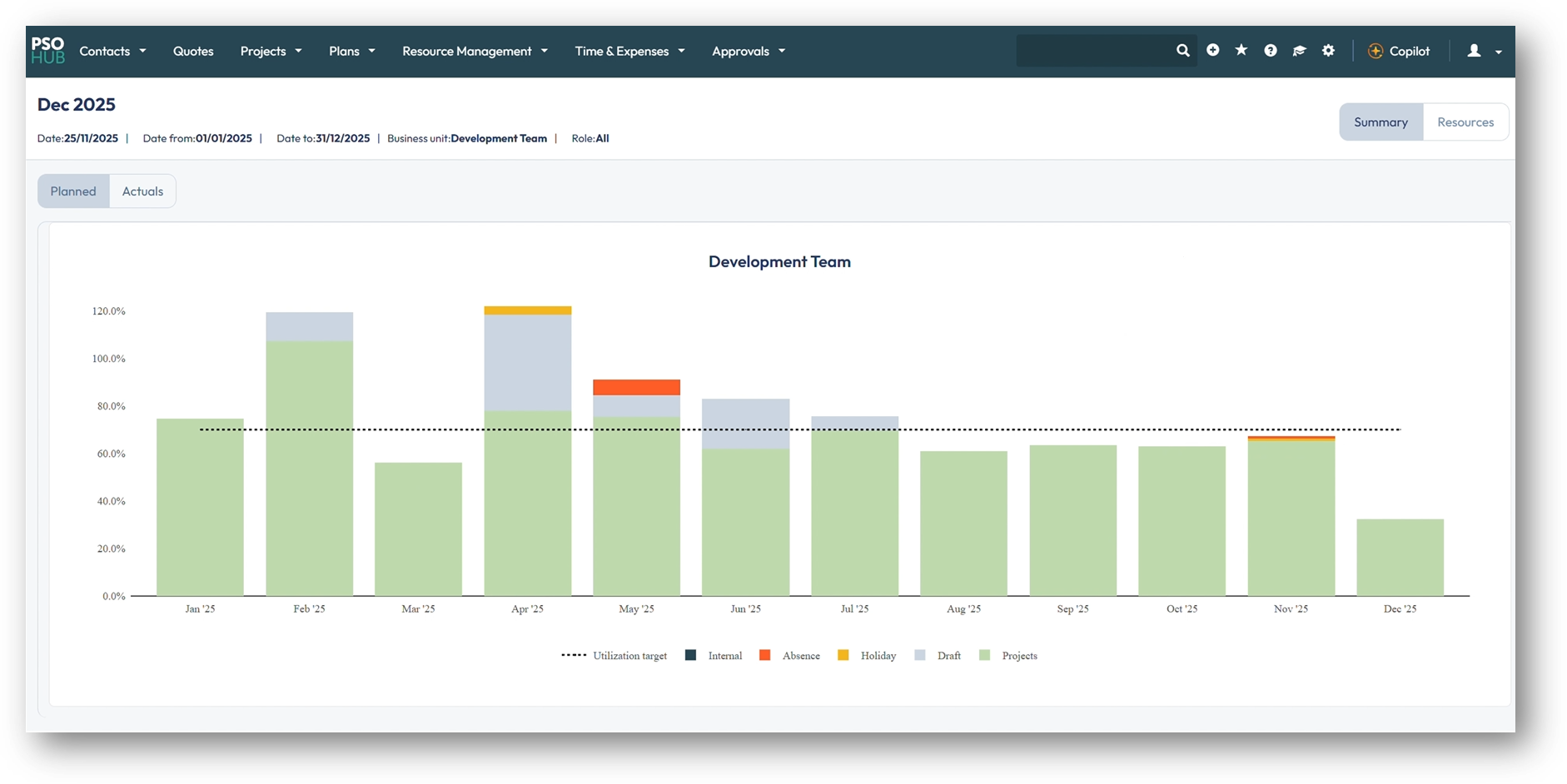The width and height of the screenshot is (1567, 784).
Task: Click the PSO HUB logo
Action: click(x=47, y=51)
